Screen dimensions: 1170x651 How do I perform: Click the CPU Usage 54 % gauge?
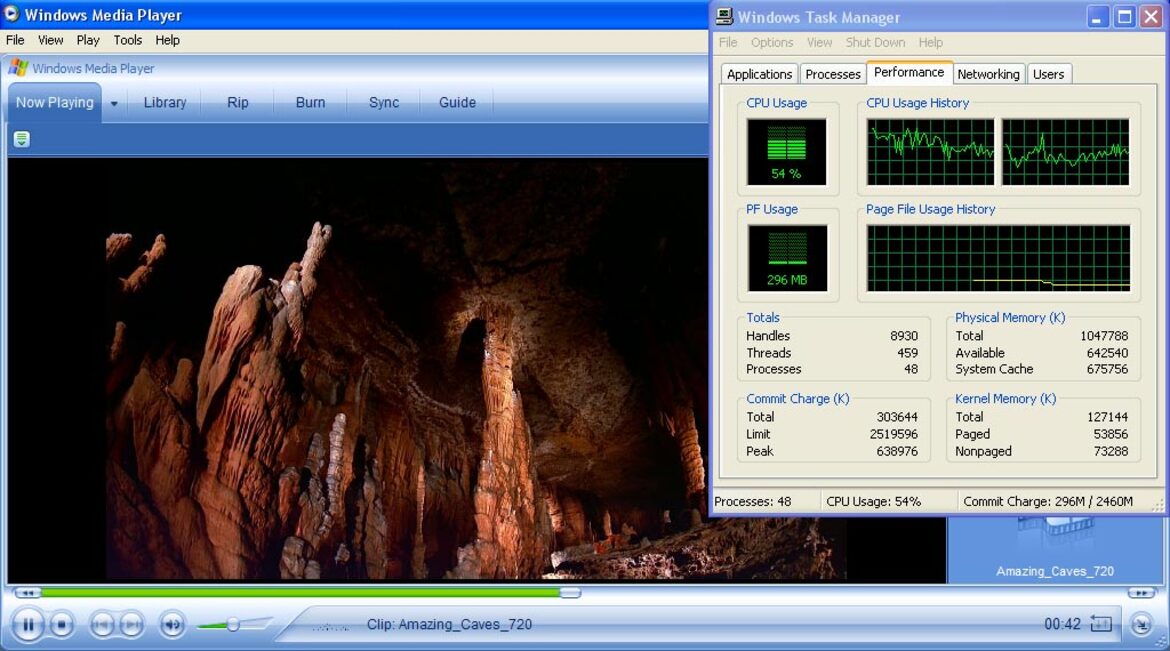(786, 152)
